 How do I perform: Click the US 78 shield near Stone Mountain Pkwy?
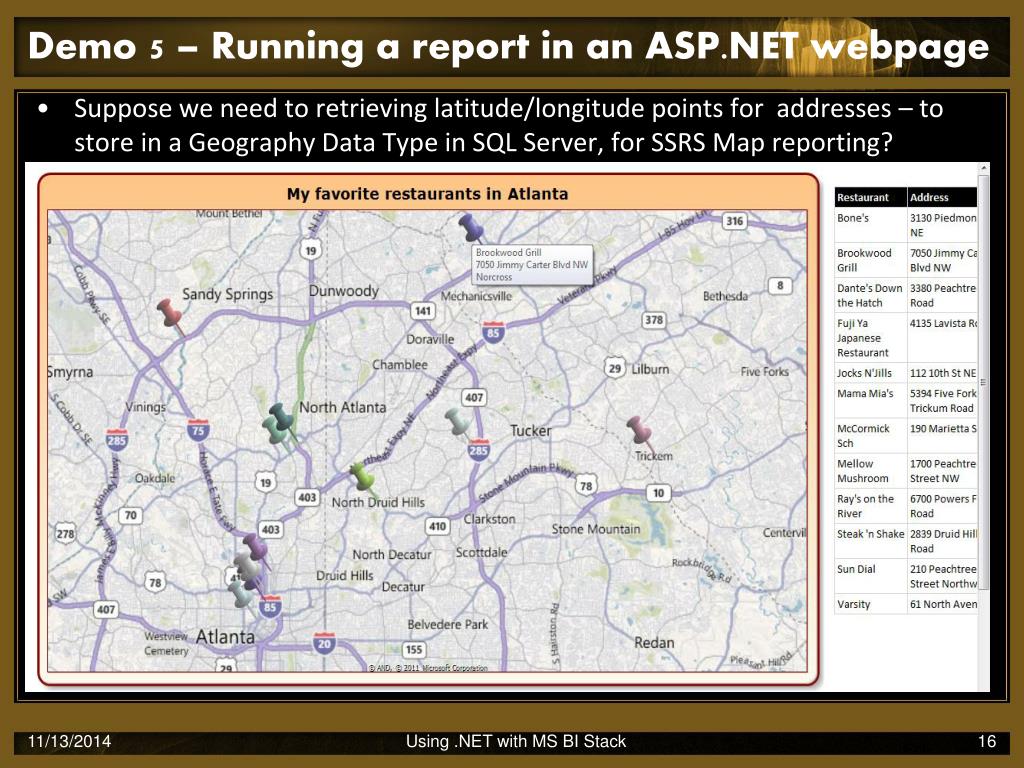(586, 485)
